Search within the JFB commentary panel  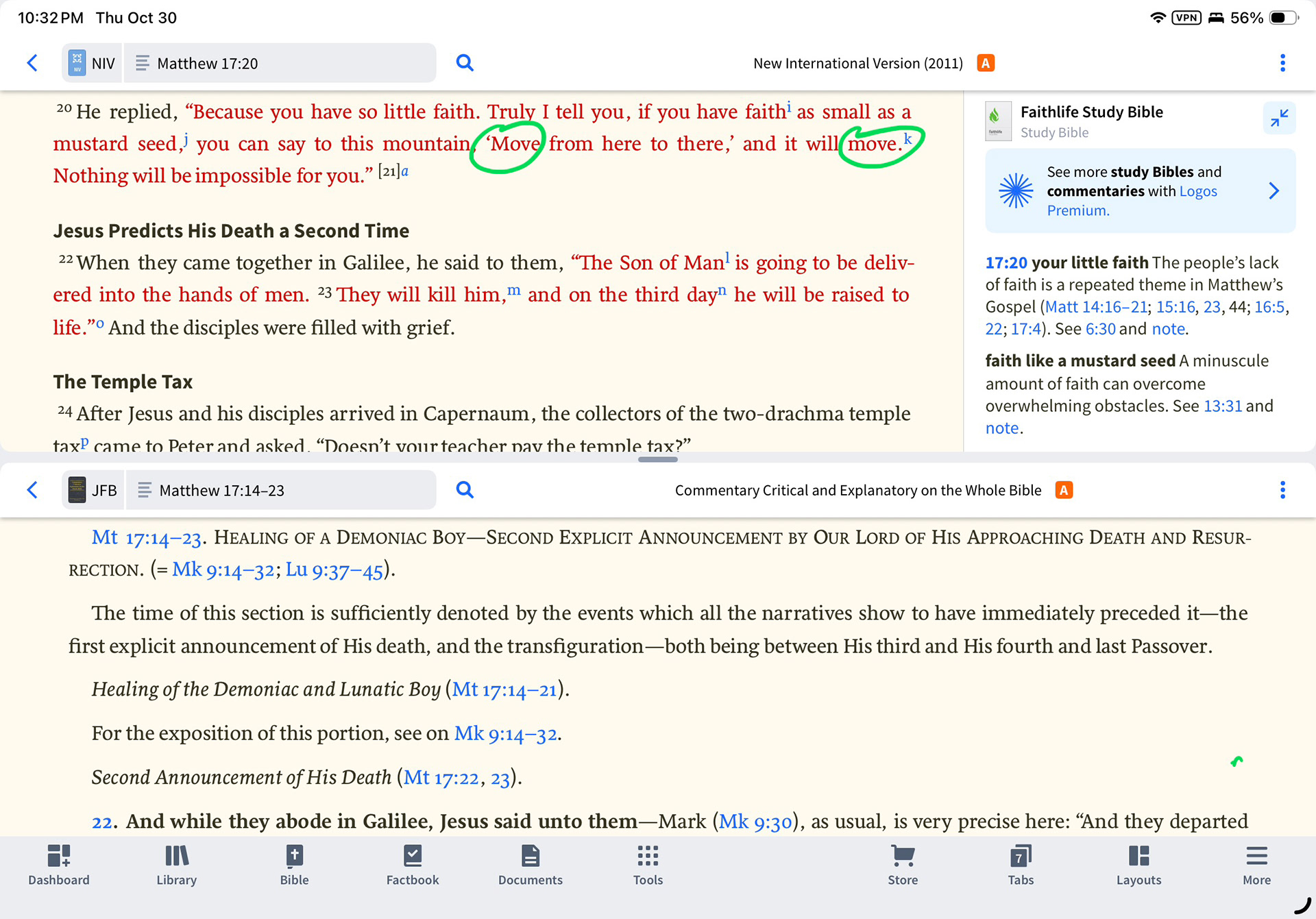tap(465, 490)
